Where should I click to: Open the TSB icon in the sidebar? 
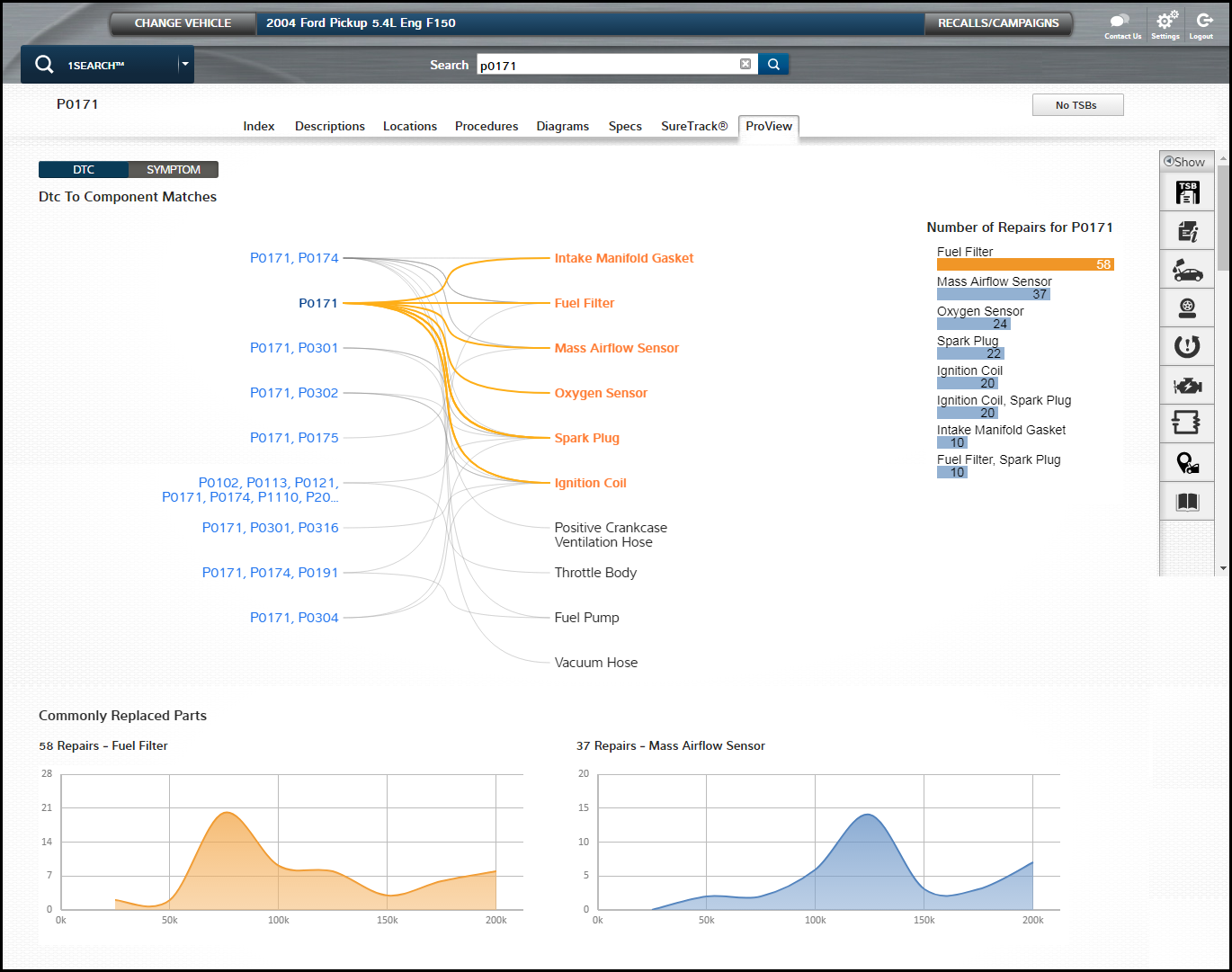[x=1187, y=192]
